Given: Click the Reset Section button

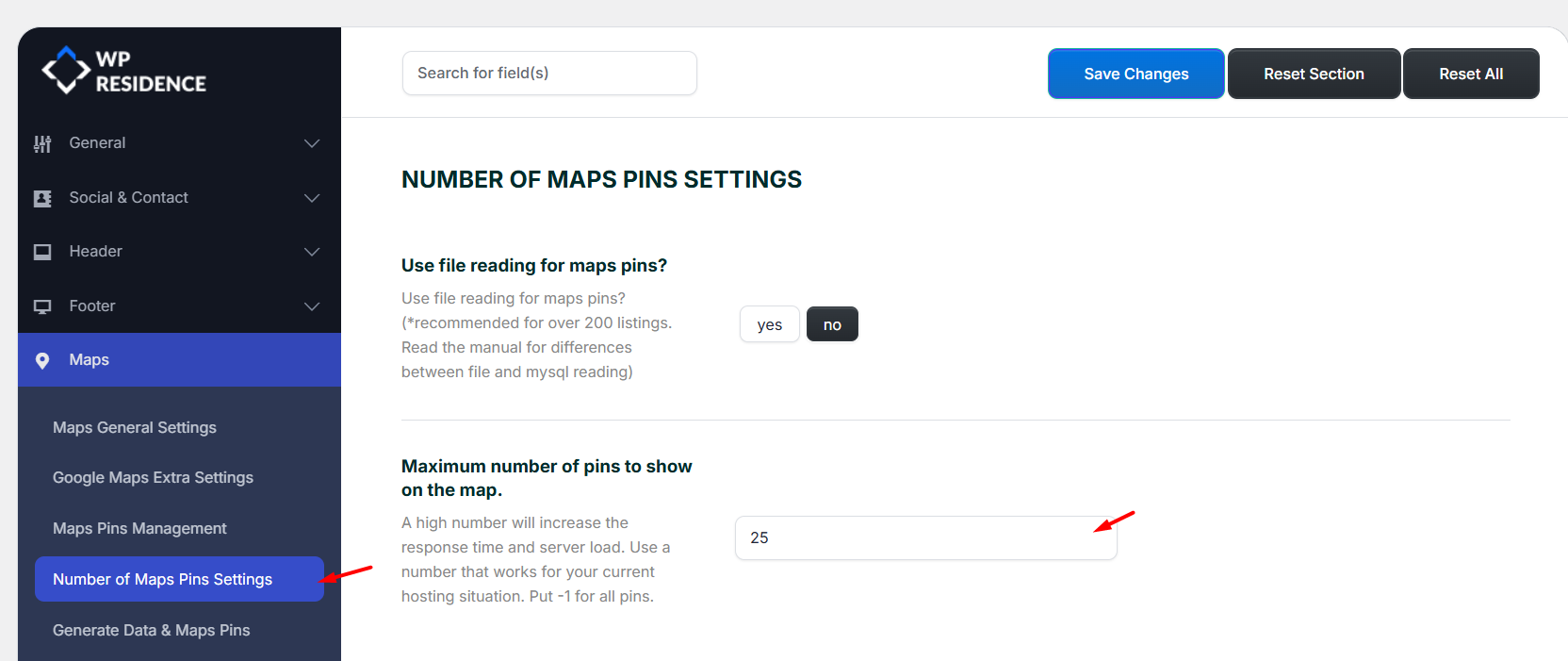Looking at the screenshot, I should pyautogui.click(x=1314, y=74).
